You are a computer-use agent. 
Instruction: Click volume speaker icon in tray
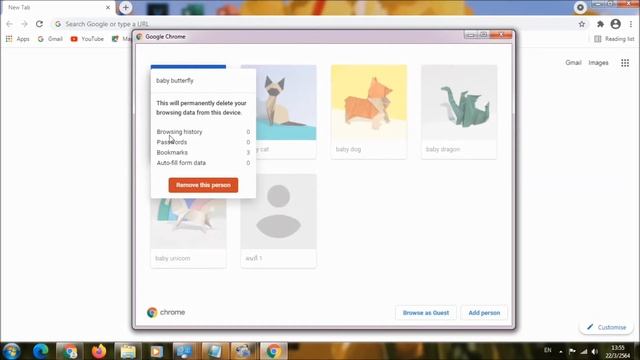coord(595,351)
